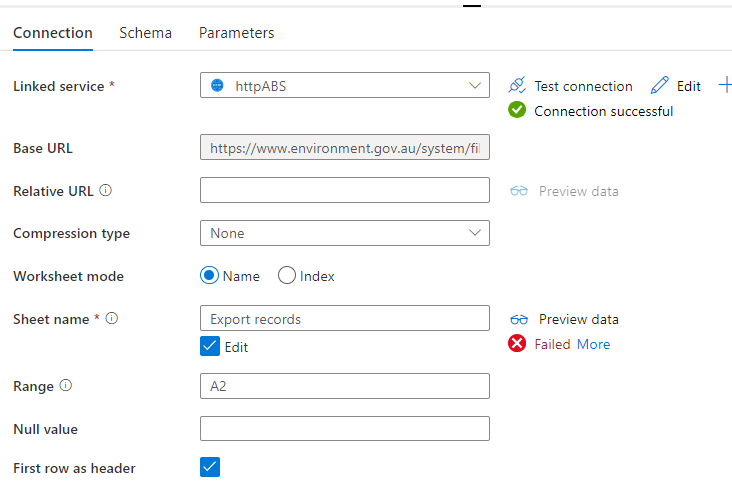Screen dimensions: 732x491
Task: Click the Edit link next to Test connection
Action: (689, 86)
